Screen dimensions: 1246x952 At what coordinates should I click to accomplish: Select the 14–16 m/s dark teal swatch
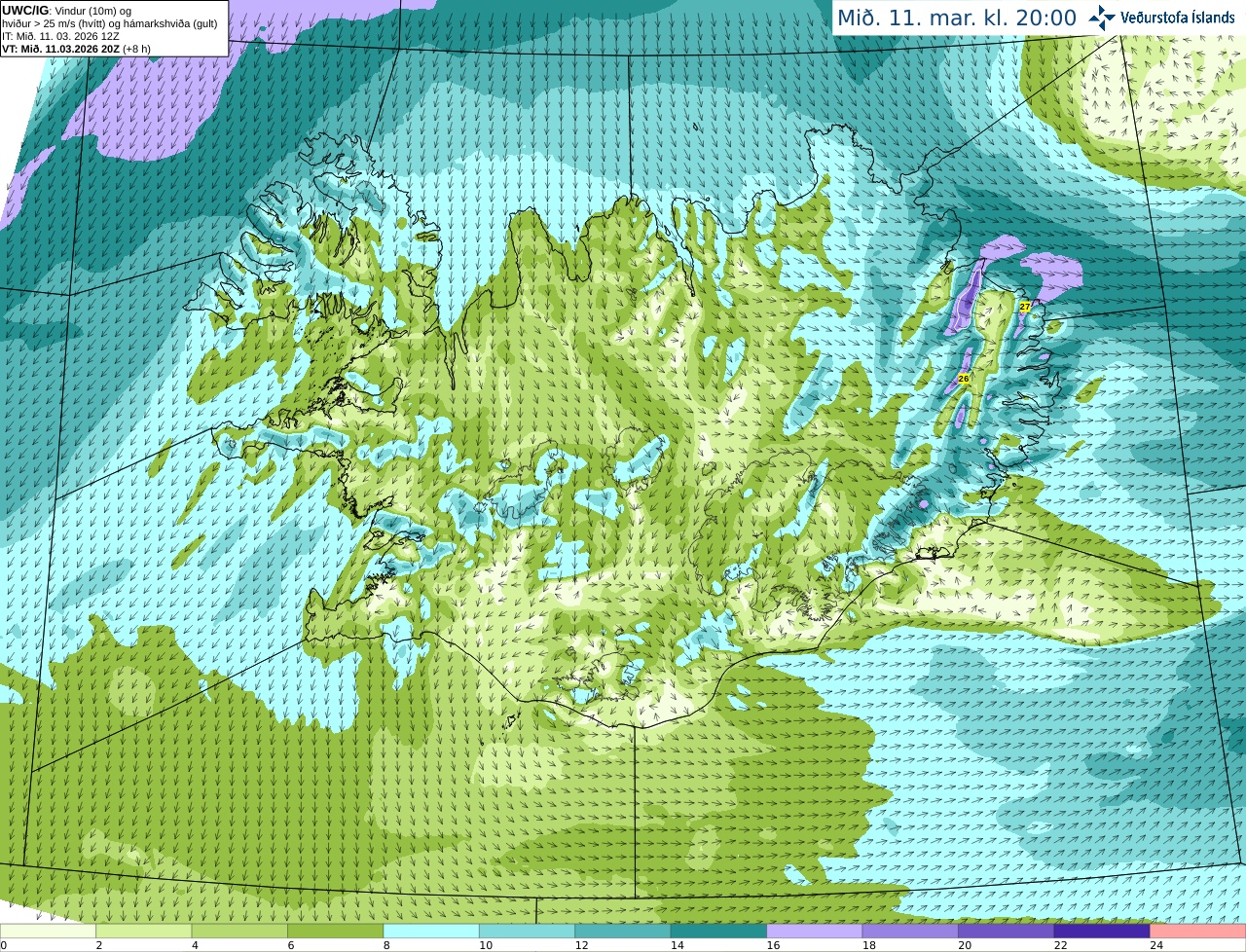tap(719, 932)
